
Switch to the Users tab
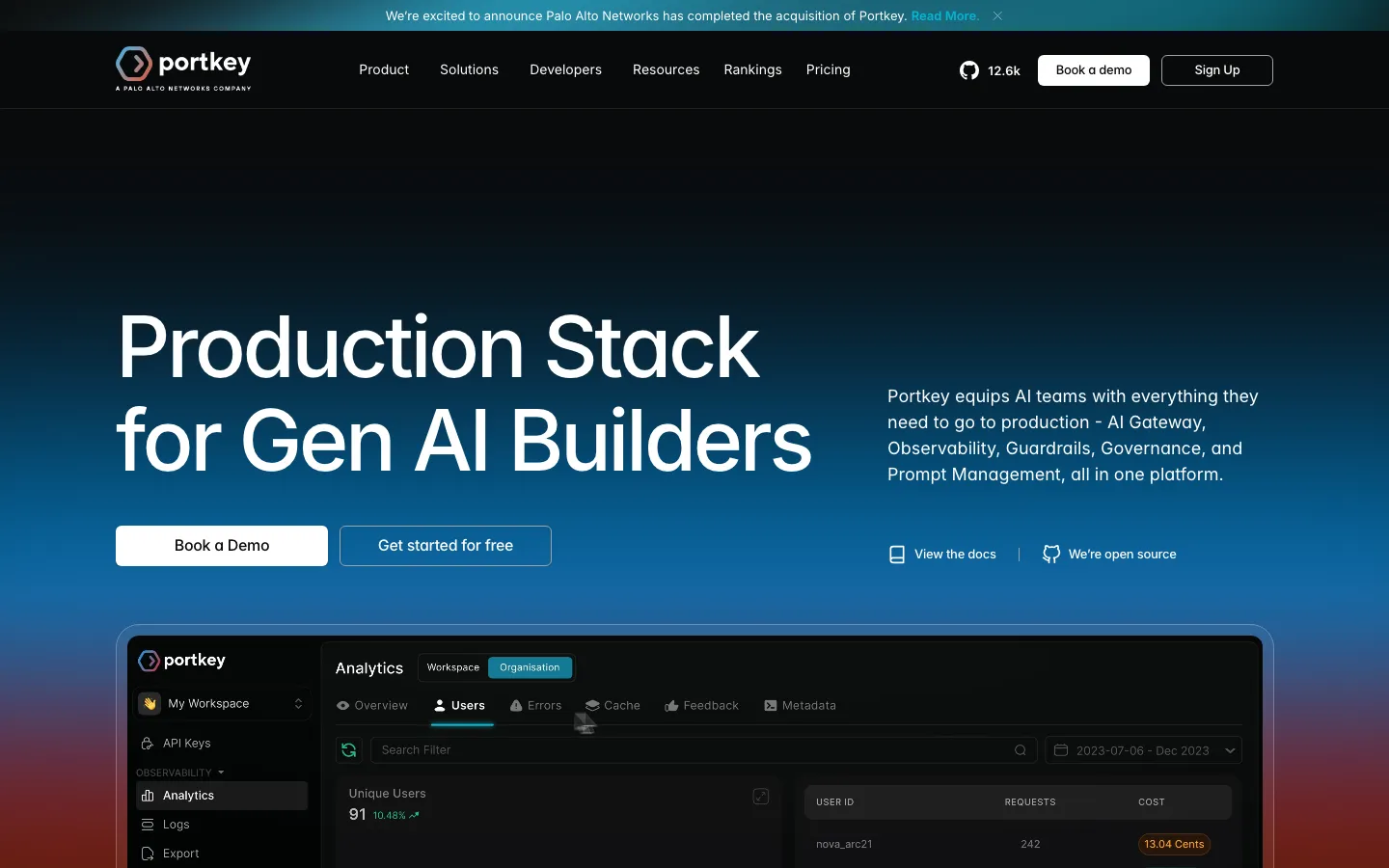(460, 706)
